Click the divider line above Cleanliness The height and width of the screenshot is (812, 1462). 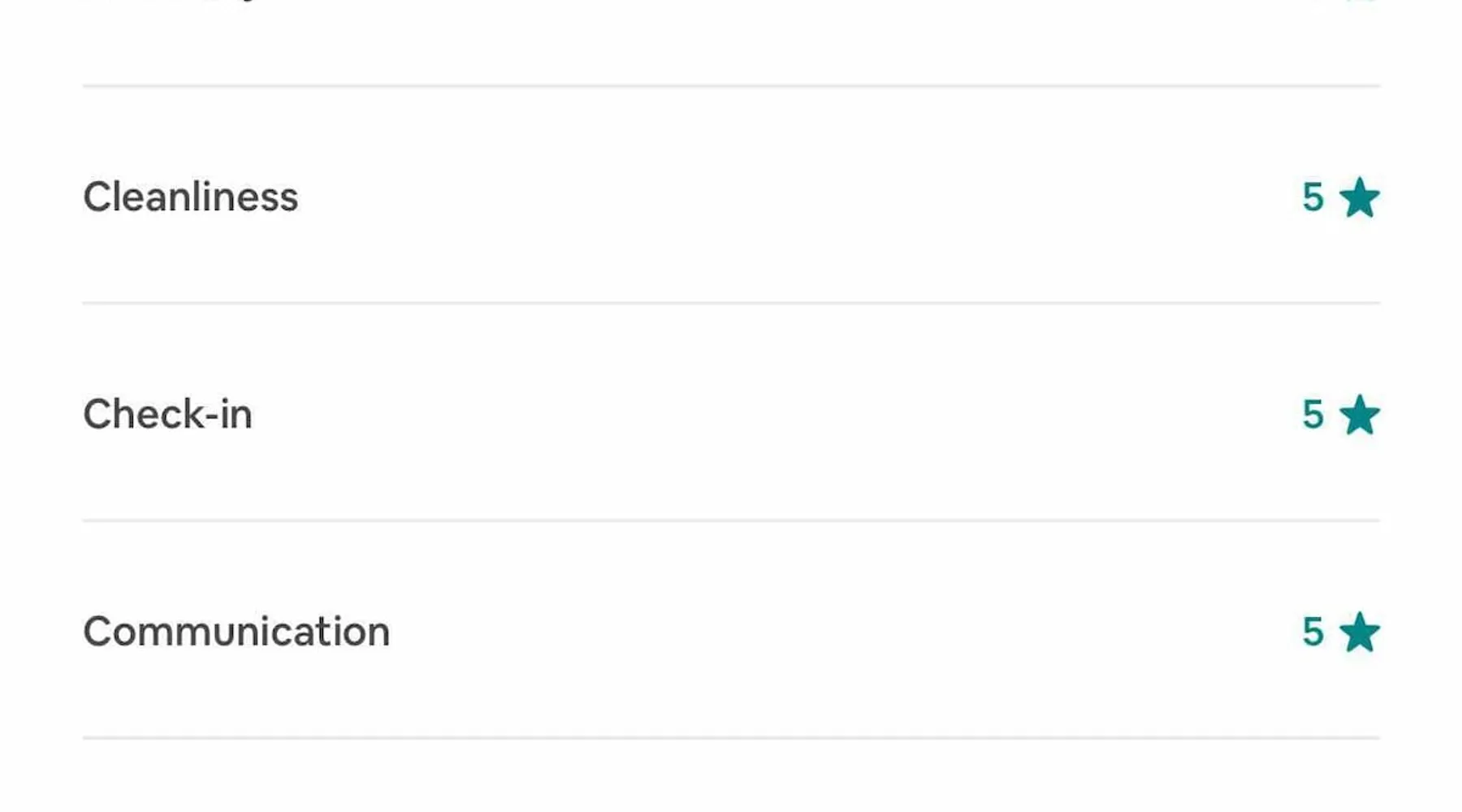(731, 85)
